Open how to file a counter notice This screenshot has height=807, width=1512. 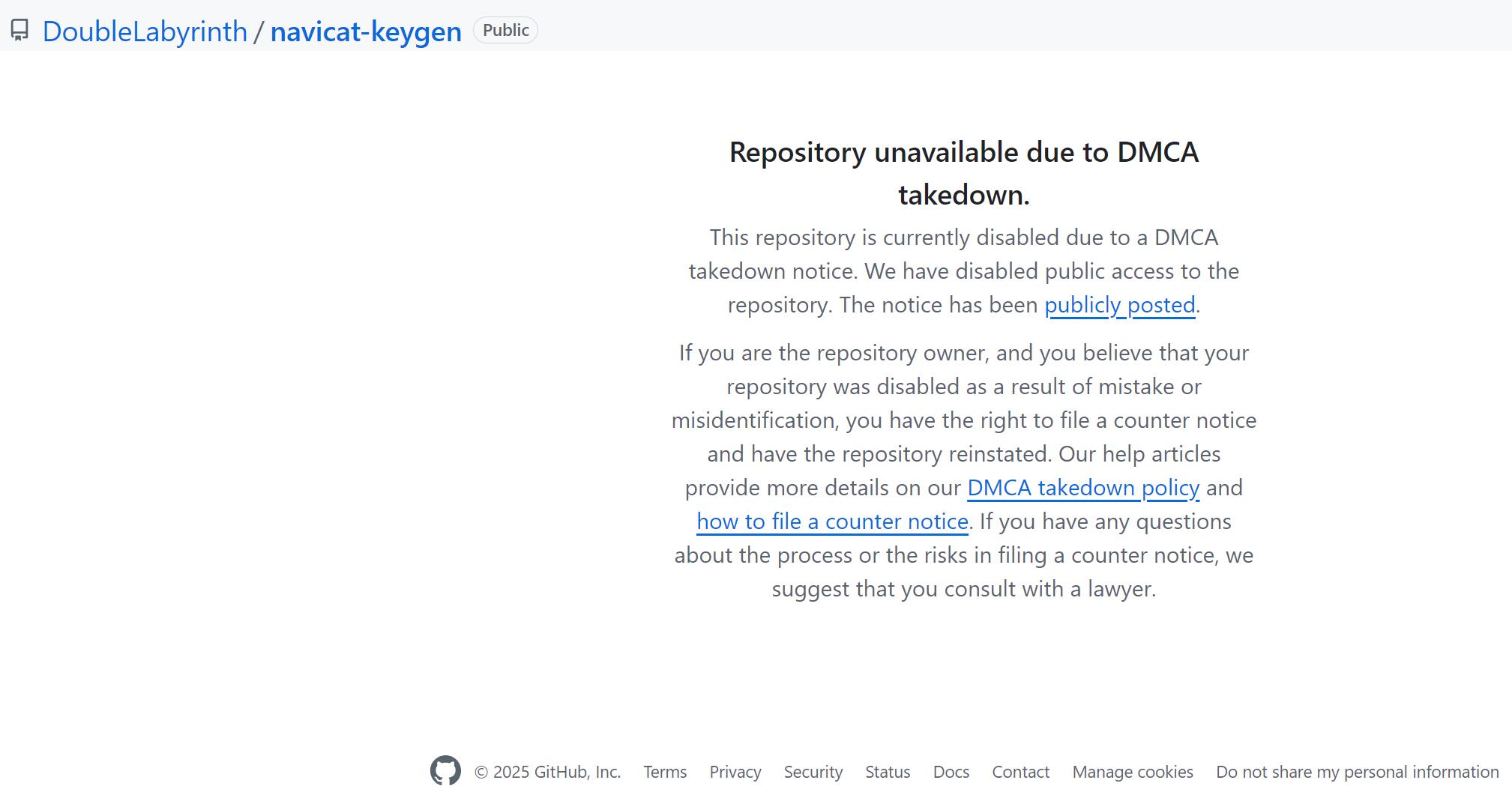click(832, 522)
